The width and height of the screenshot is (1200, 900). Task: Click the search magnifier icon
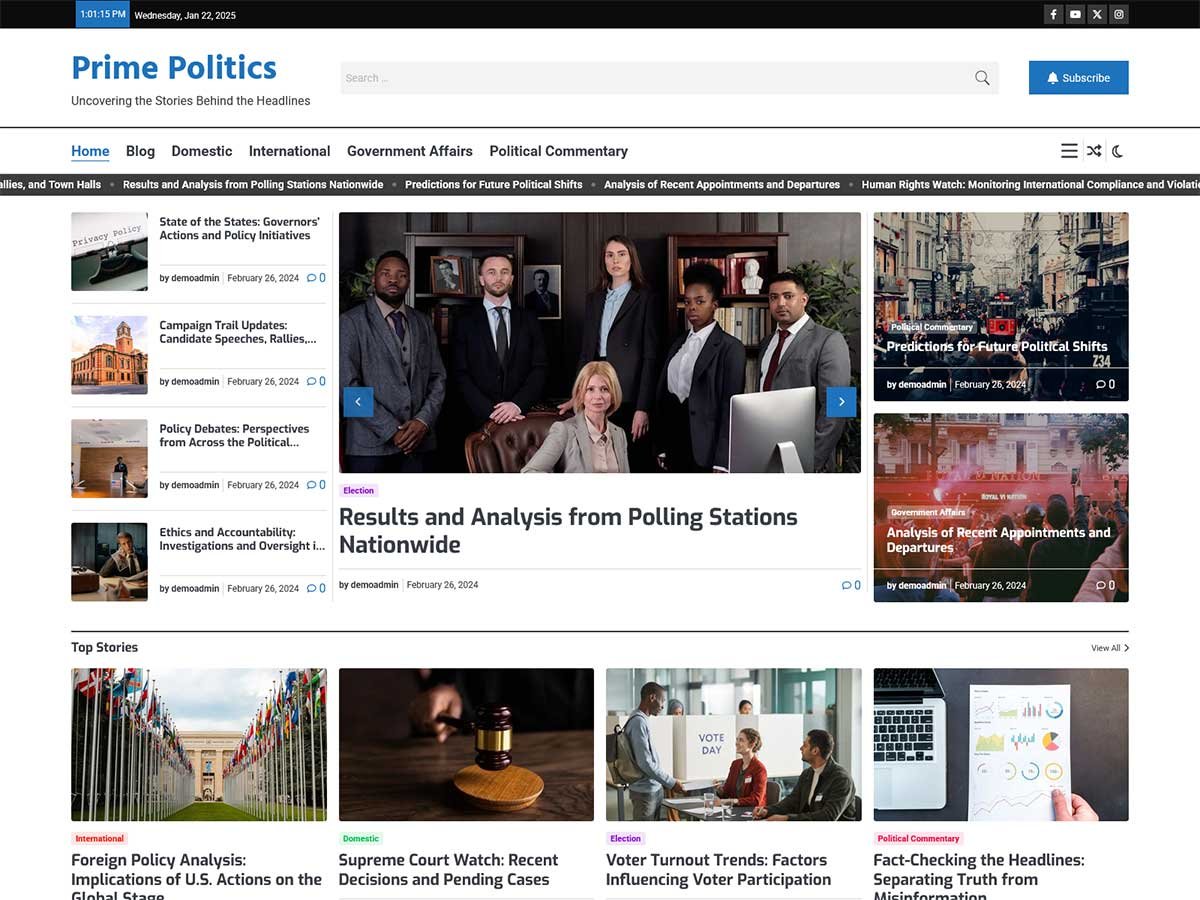(x=982, y=78)
